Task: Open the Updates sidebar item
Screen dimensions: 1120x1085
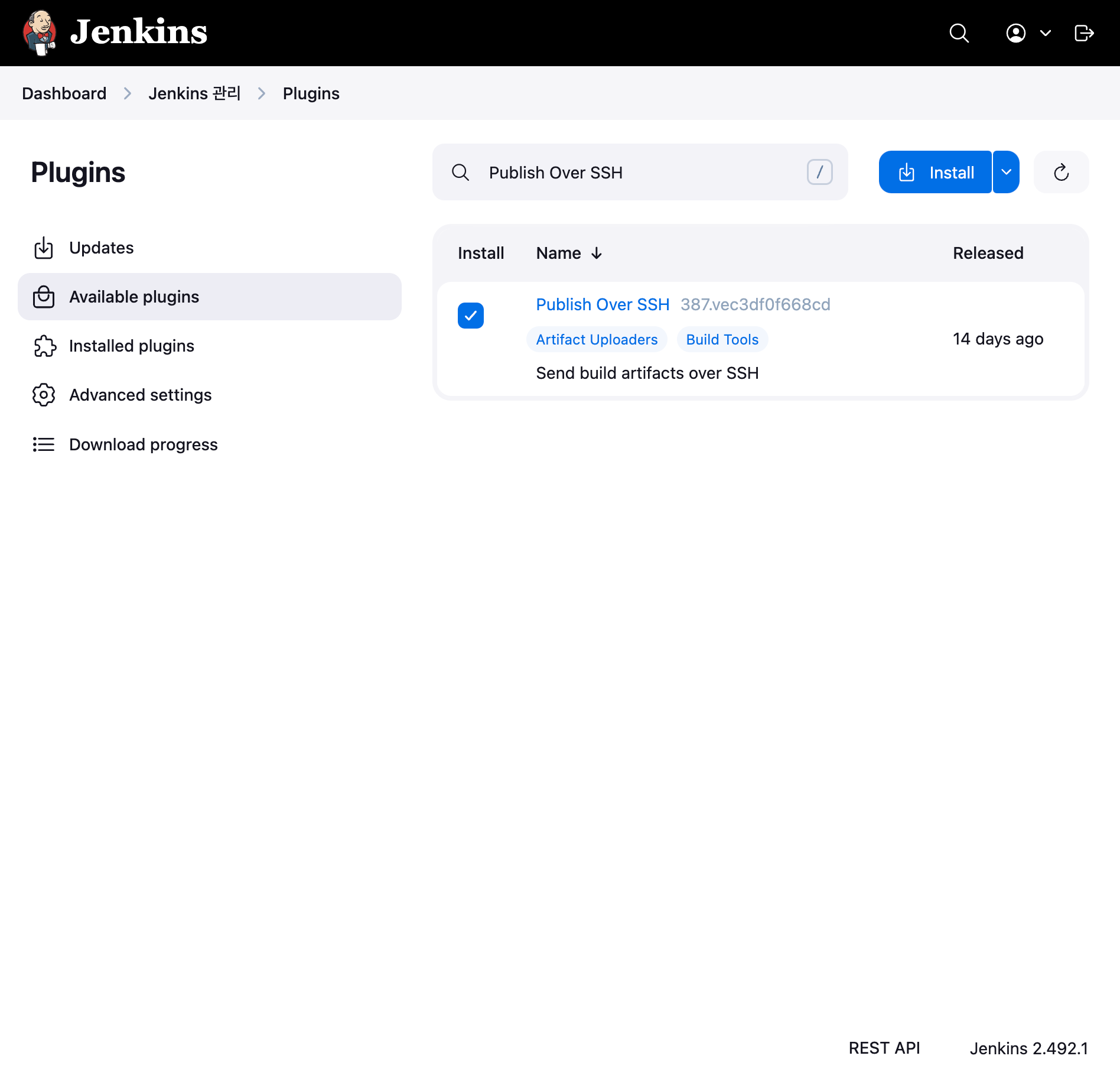Action: coord(210,248)
